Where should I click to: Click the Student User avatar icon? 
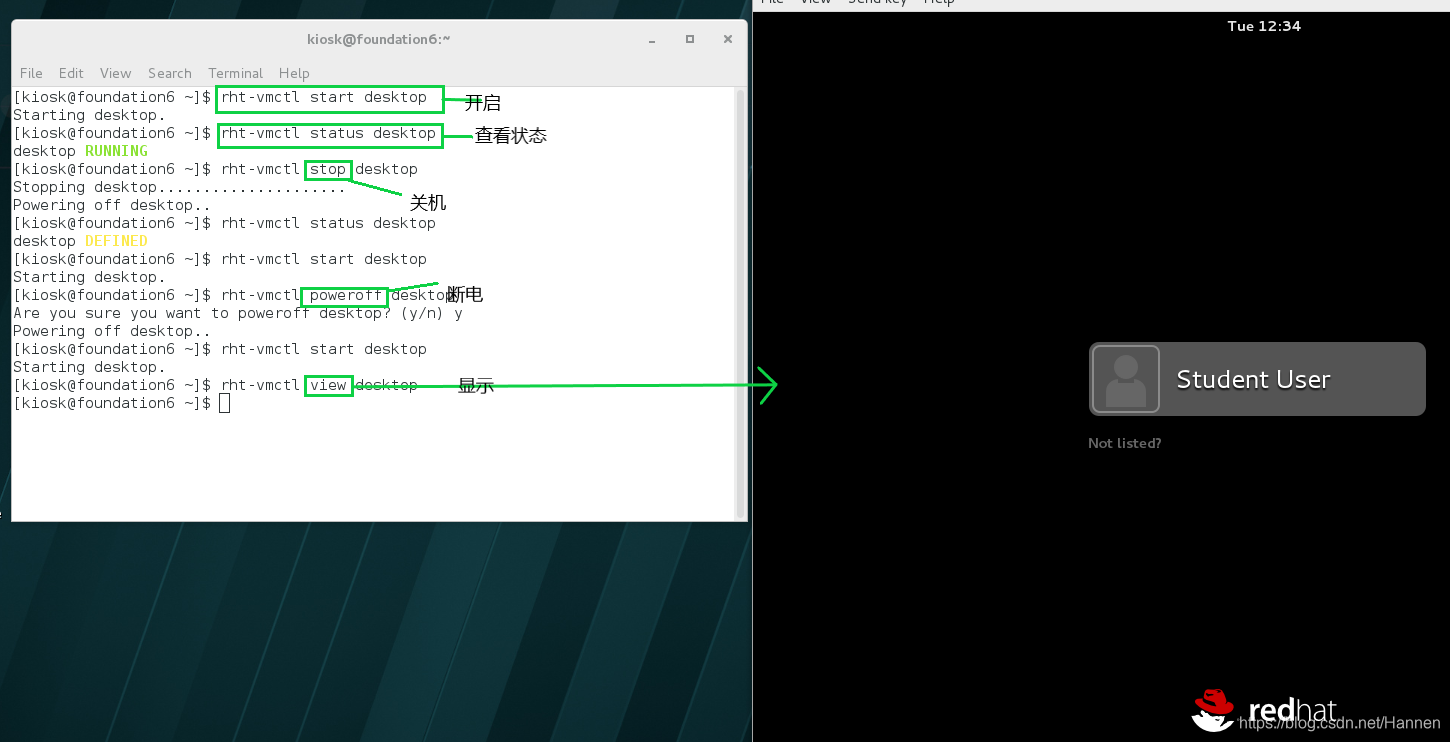pos(1126,379)
